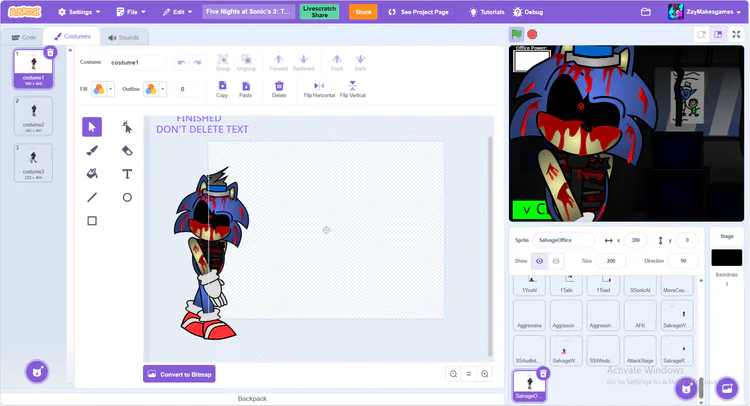Image resolution: width=750 pixels, height=406 pixels.
Task: Enter full screen stage mode
Action: pos(736,34)
